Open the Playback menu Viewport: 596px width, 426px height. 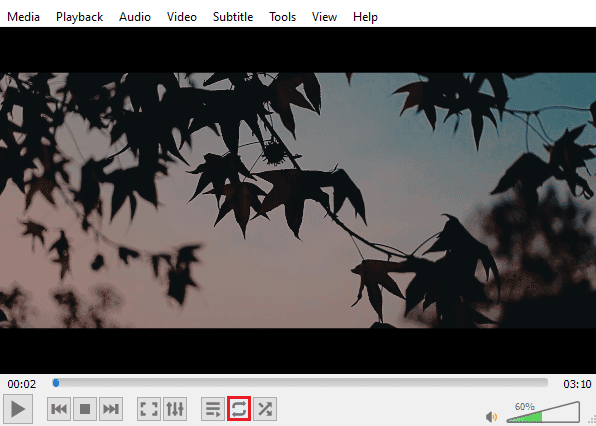point(79,17)
